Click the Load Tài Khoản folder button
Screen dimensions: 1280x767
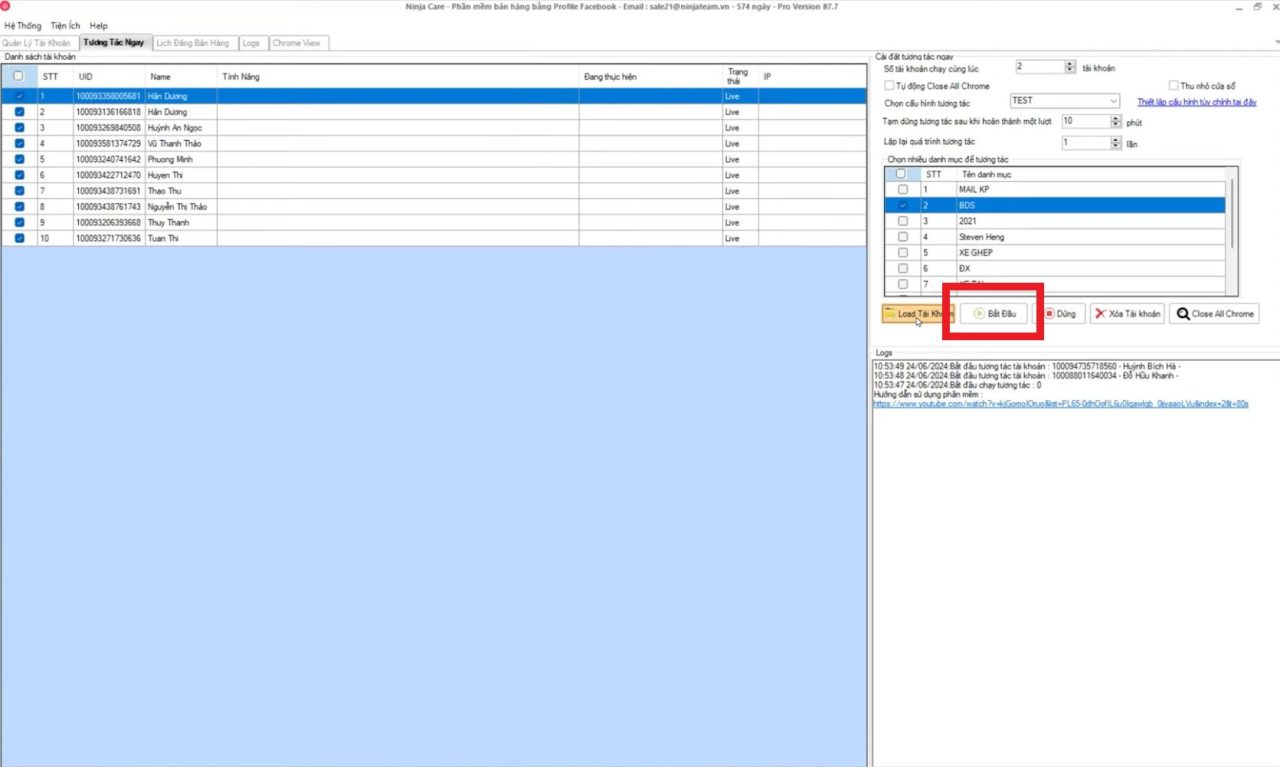918,314
